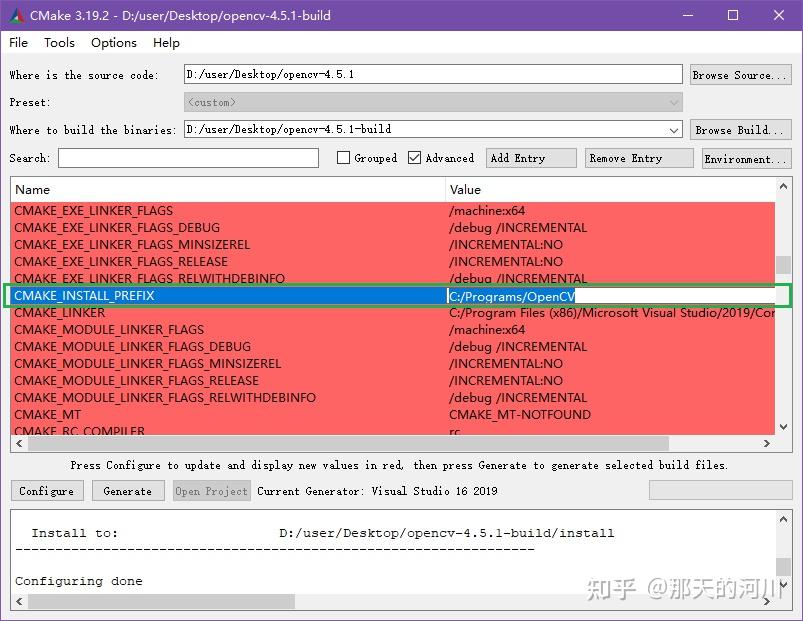Edit the CMAKE_INSTALL_PREFIX value field
This screenshot has height=621, width=803.
[x=600, y=295]
